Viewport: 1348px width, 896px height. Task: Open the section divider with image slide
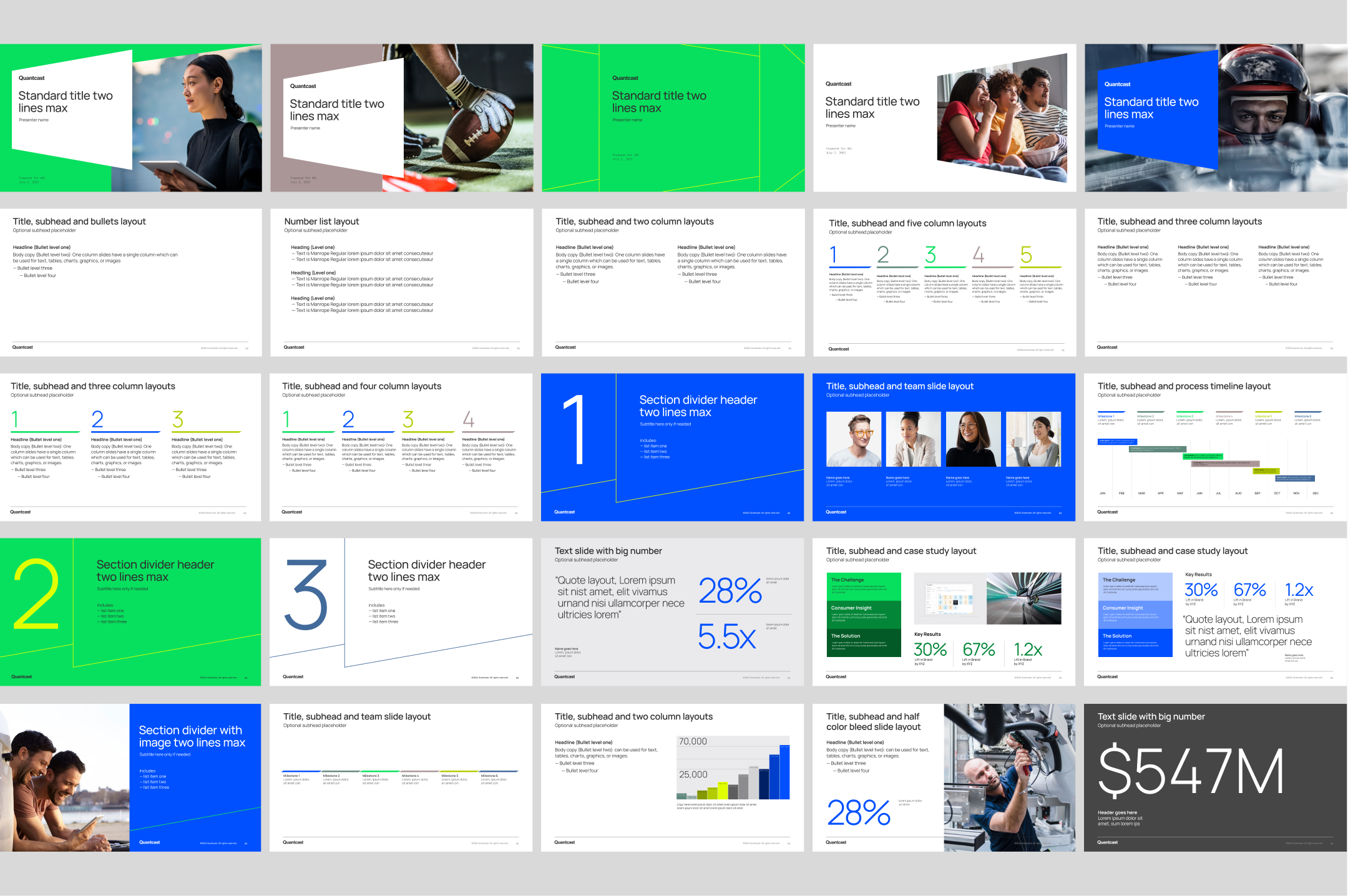[x=130, y=777]
